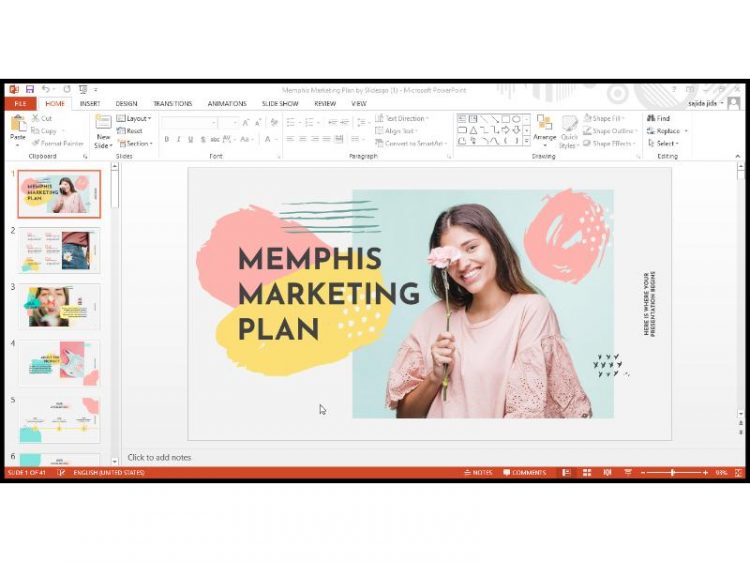
Task: Switch to Reading View icon
Action: tap(607, 473)
